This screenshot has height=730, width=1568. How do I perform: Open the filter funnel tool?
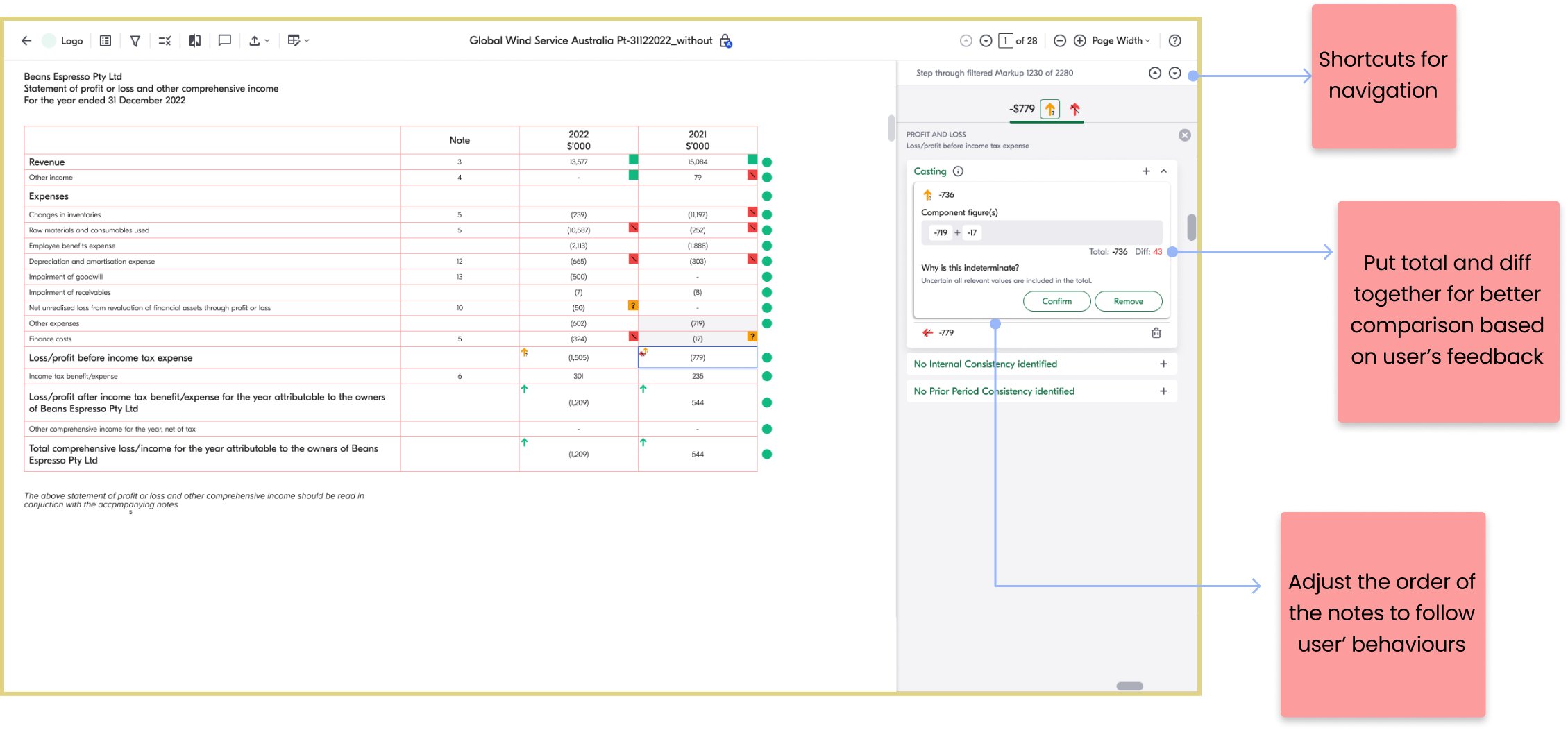(135, 41)
